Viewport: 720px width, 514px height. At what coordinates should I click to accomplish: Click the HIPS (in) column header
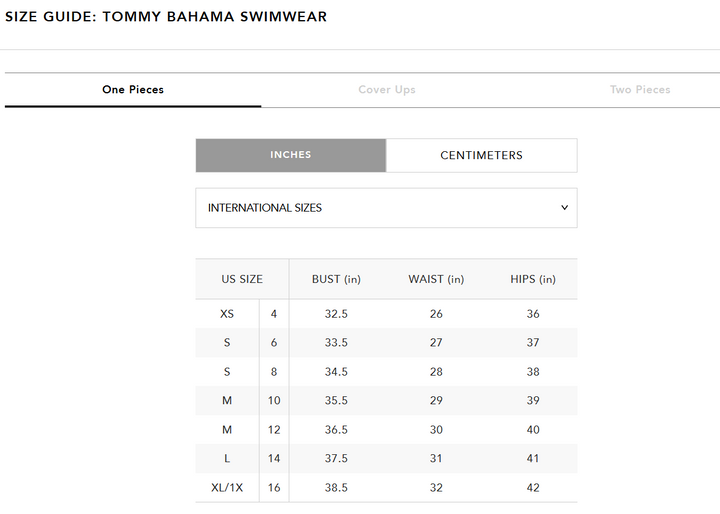coord(533,279)
